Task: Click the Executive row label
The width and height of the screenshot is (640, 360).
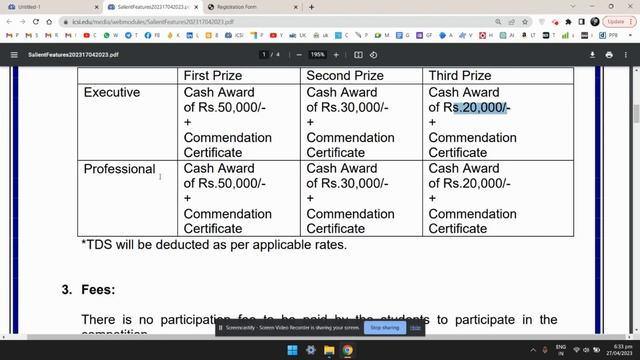Action: pyautogui.click(x=112, y=92)
